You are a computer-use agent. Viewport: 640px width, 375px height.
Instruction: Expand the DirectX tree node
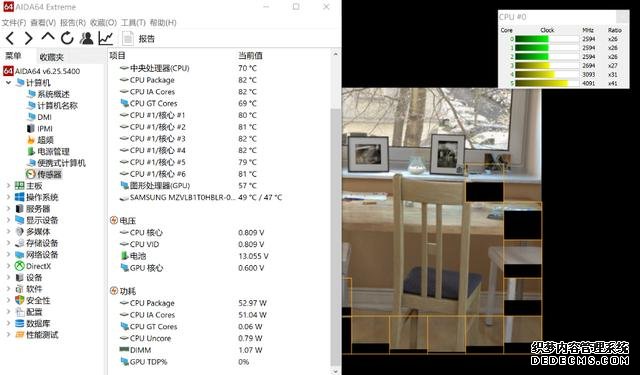click(x=8, y=266)
